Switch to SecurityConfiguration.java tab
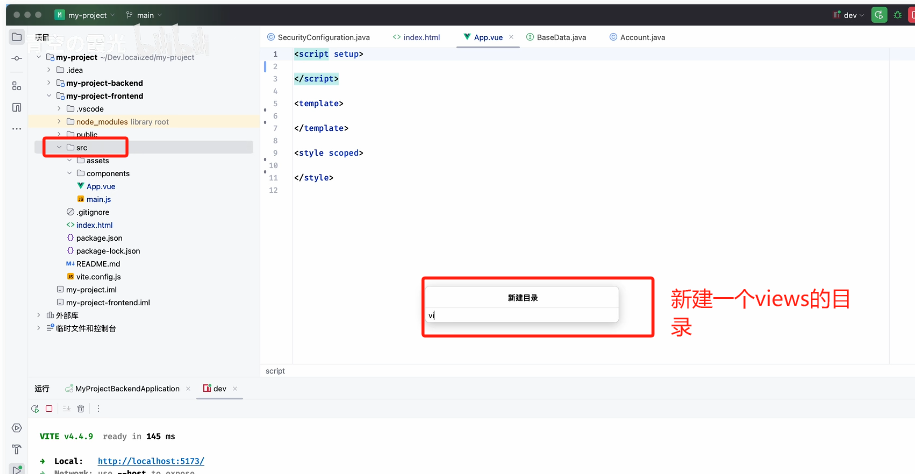Screen dimensions: 915x474 pos(318,37)
